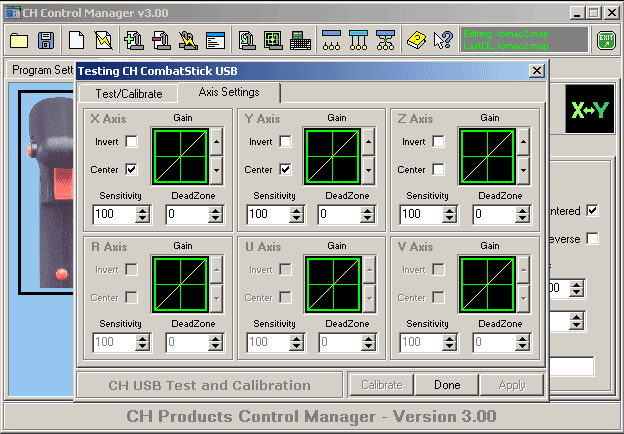This screenshot has width=624, height=434.
Task: Click the Z Axis gain curve graph
Action: click(487, 156)
